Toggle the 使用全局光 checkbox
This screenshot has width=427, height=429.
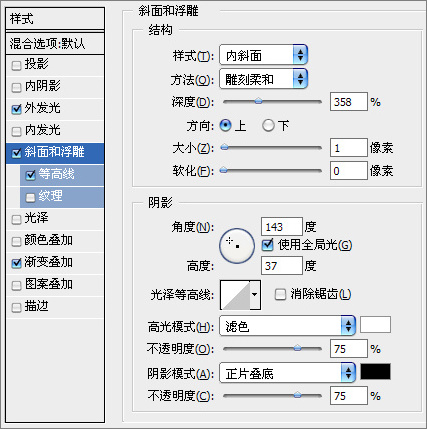[x=268, y=245]
